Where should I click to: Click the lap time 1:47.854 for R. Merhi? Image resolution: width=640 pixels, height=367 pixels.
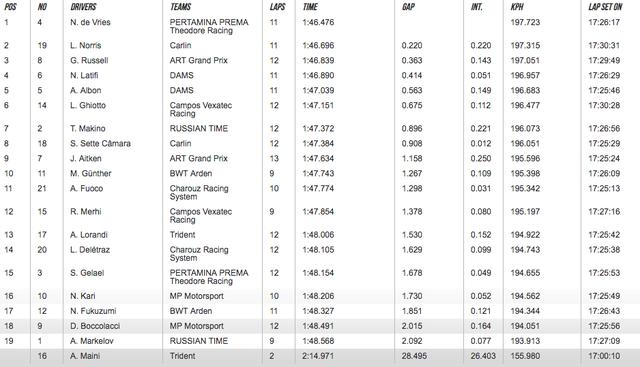[x=318, y=211]
